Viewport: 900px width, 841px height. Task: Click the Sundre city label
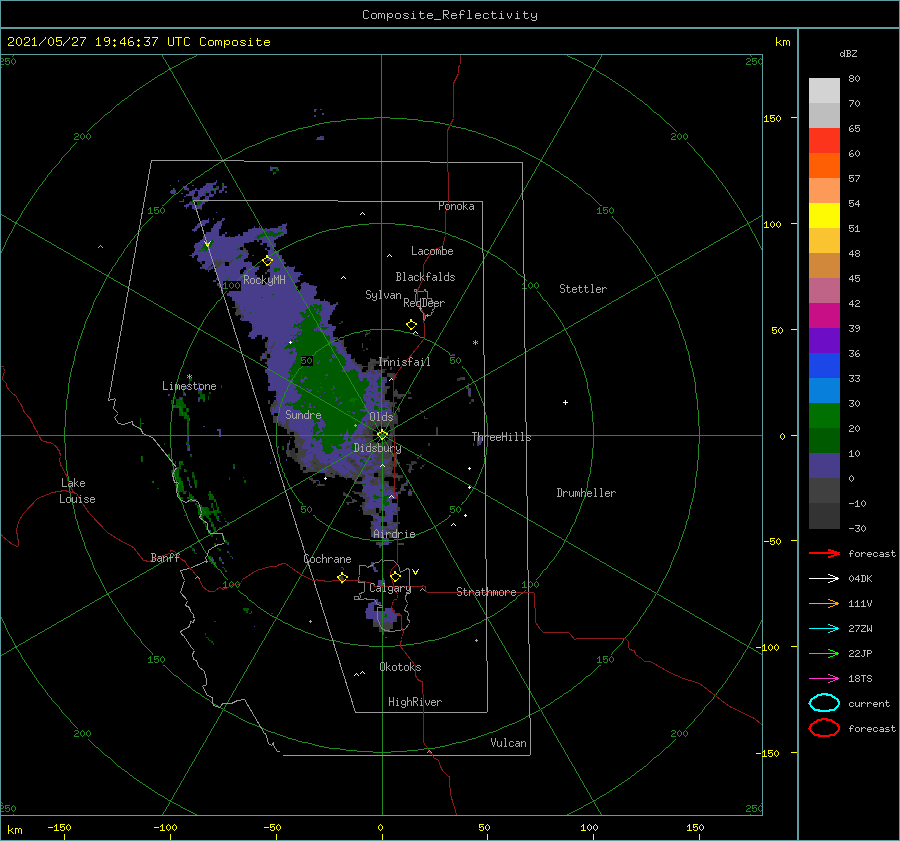(x=303, y=414)
